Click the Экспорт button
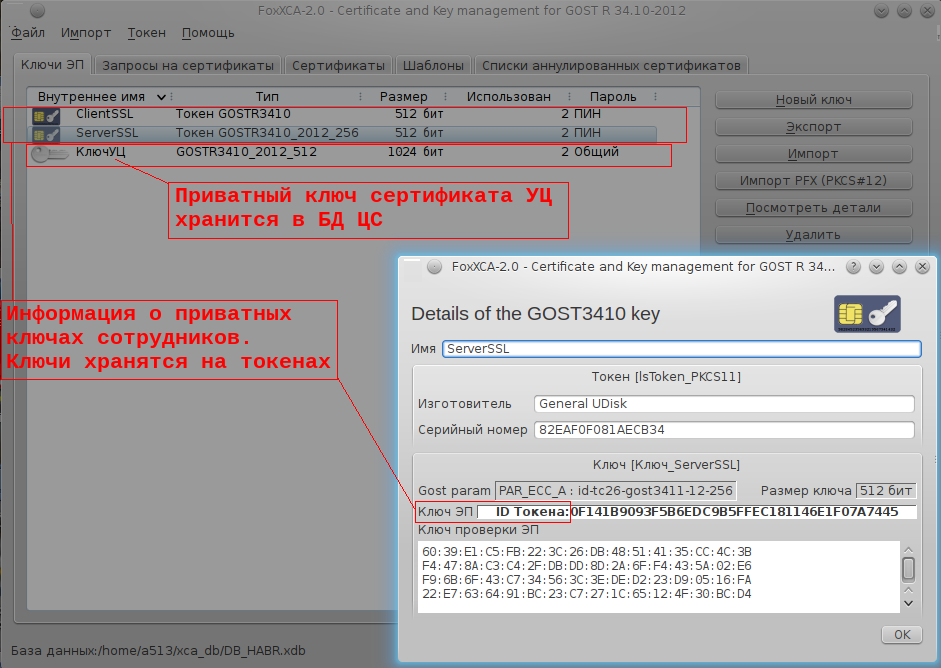 pos(814,127)
